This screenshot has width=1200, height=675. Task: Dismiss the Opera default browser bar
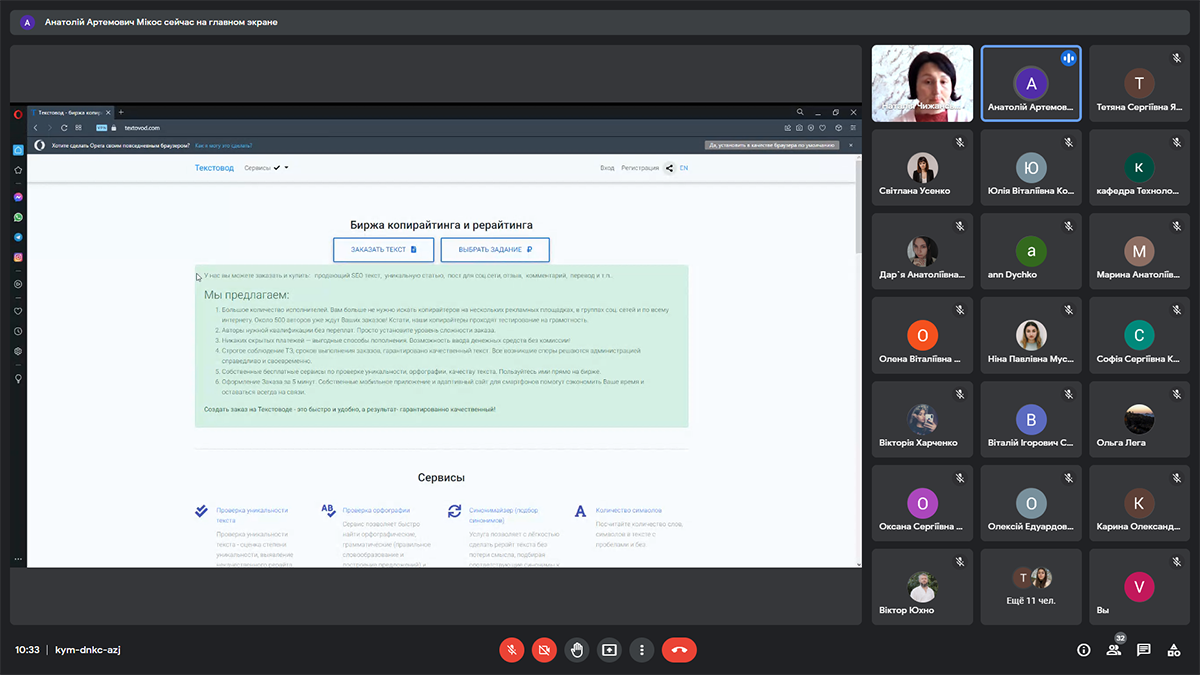[x=851, y=145]
